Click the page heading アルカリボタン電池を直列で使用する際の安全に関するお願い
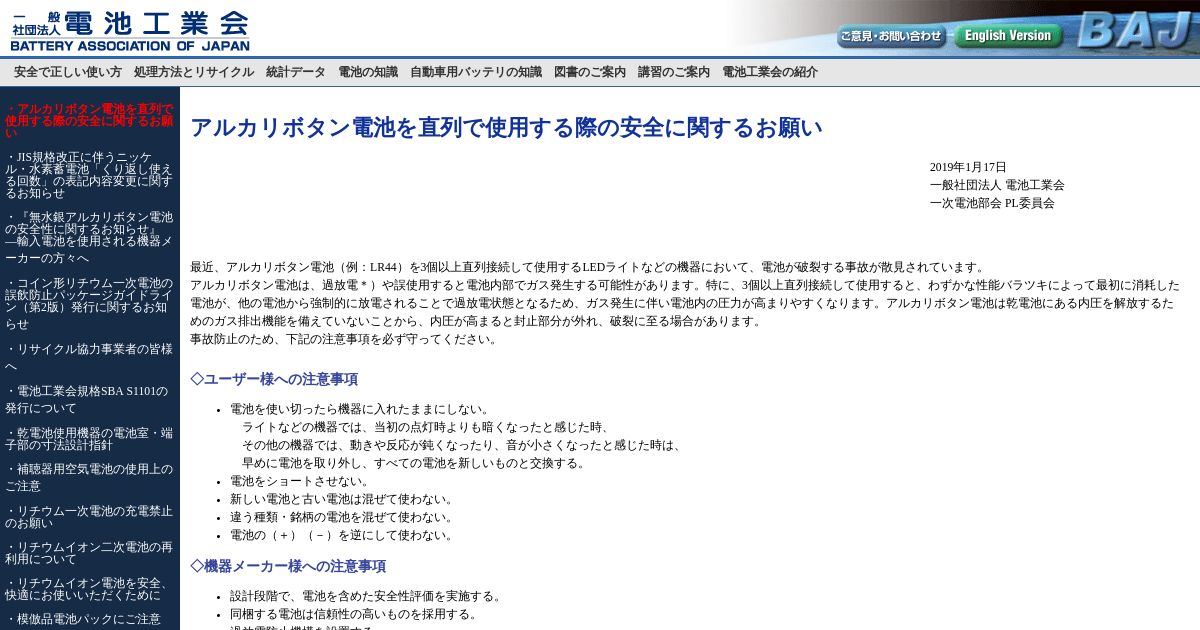Screen dimensions: 1200x630 pos(506,128)
